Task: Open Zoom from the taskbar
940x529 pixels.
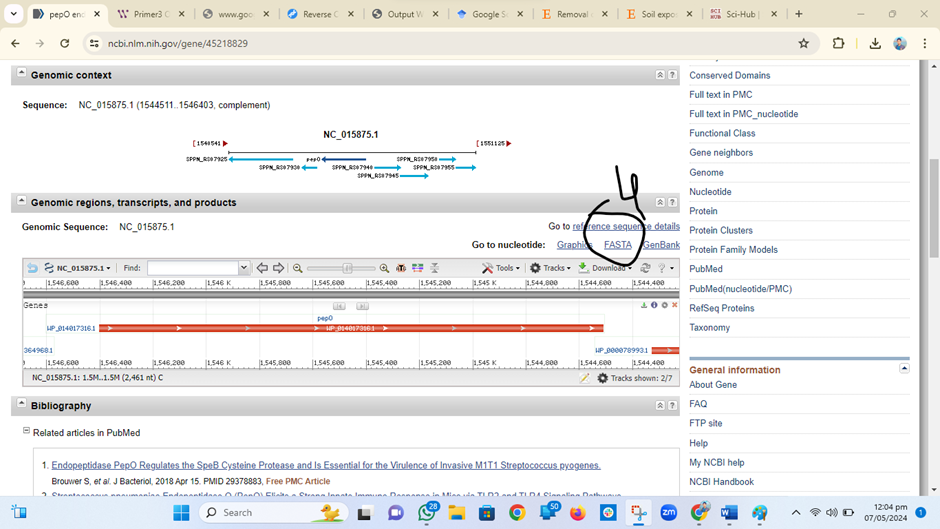Action: [668, 513]
